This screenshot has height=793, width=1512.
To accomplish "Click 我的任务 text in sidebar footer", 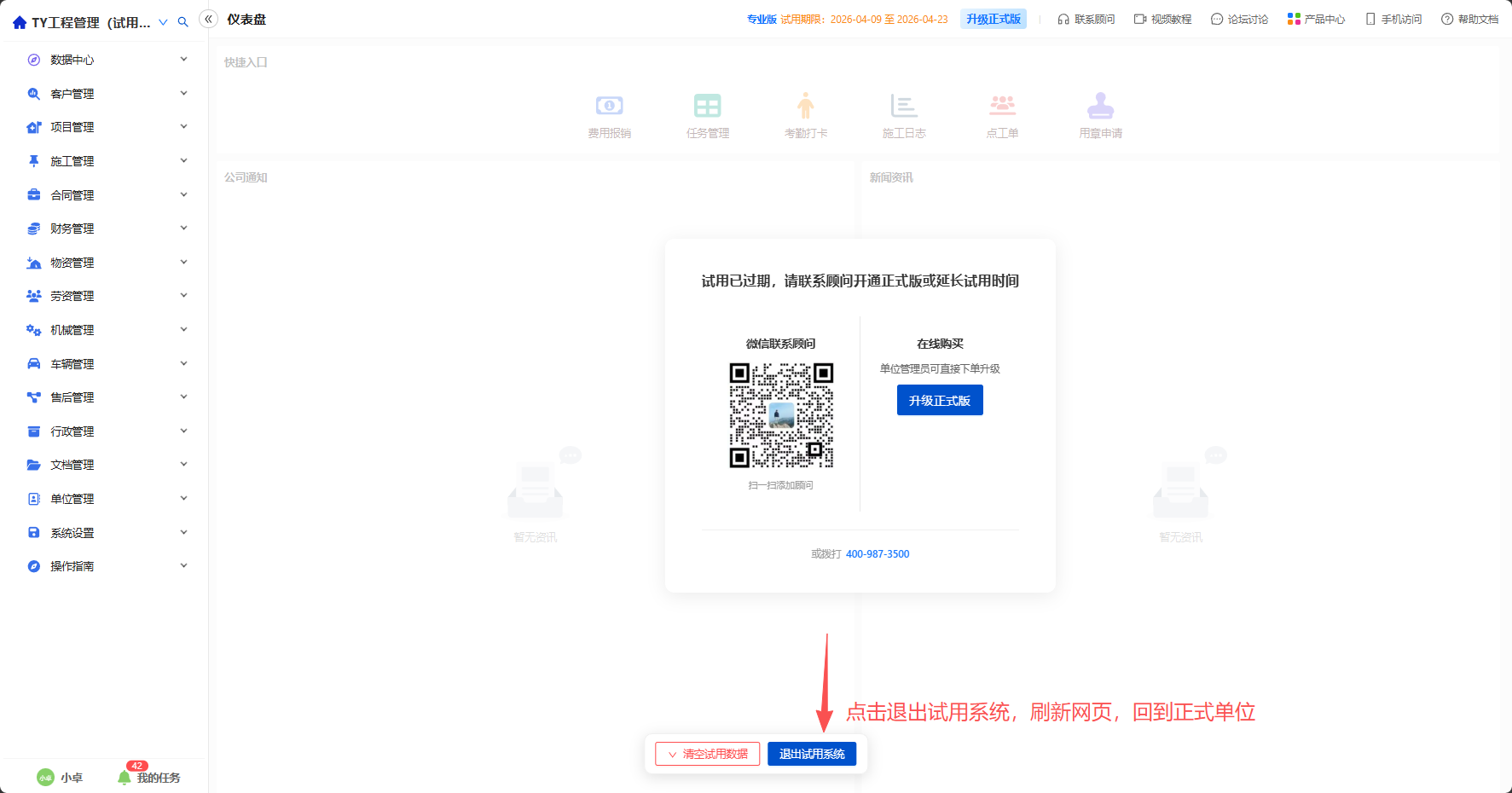I will (x=159, y=778).
